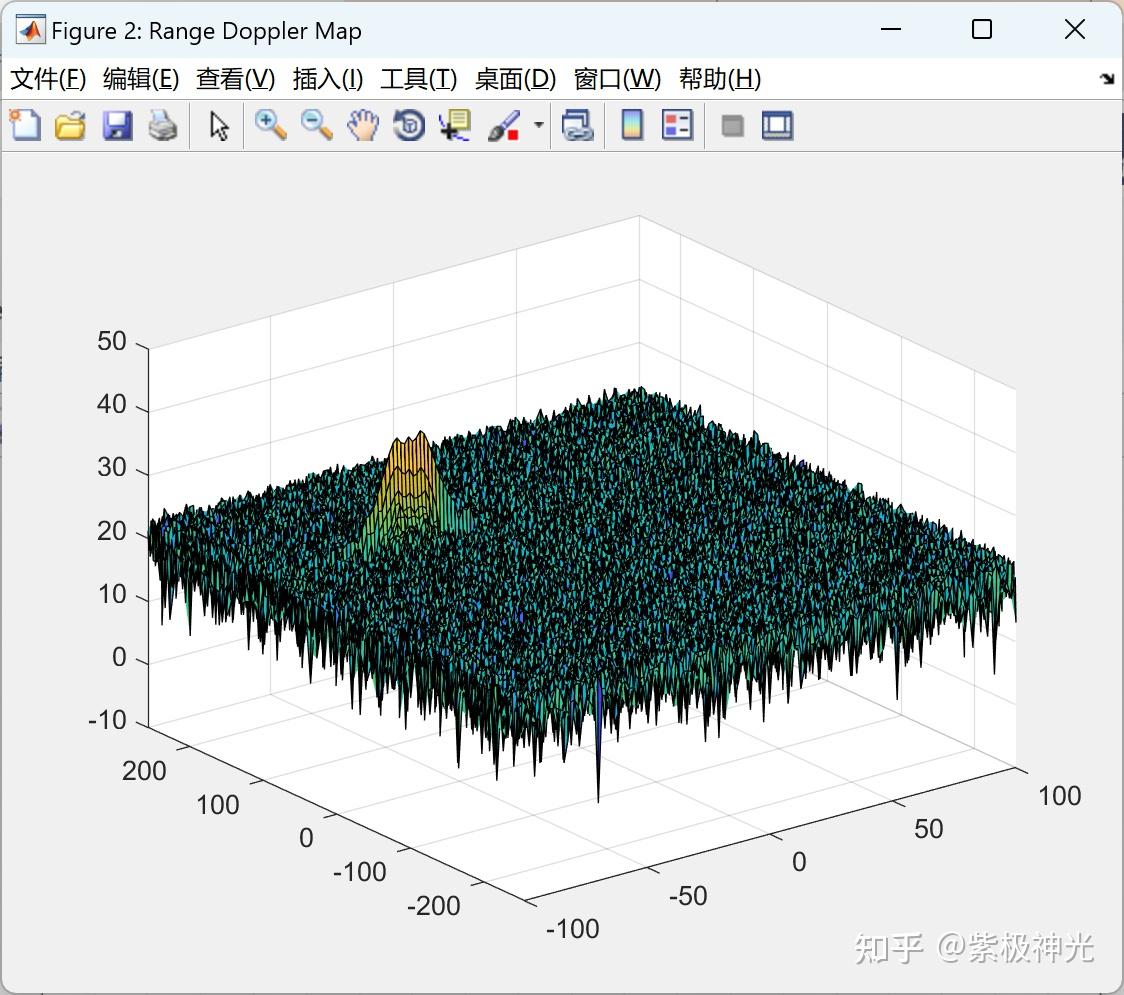This screenshot has height=995, width=1124.
Task: Enable the Pan hand tool
Action: coord(363,125)
